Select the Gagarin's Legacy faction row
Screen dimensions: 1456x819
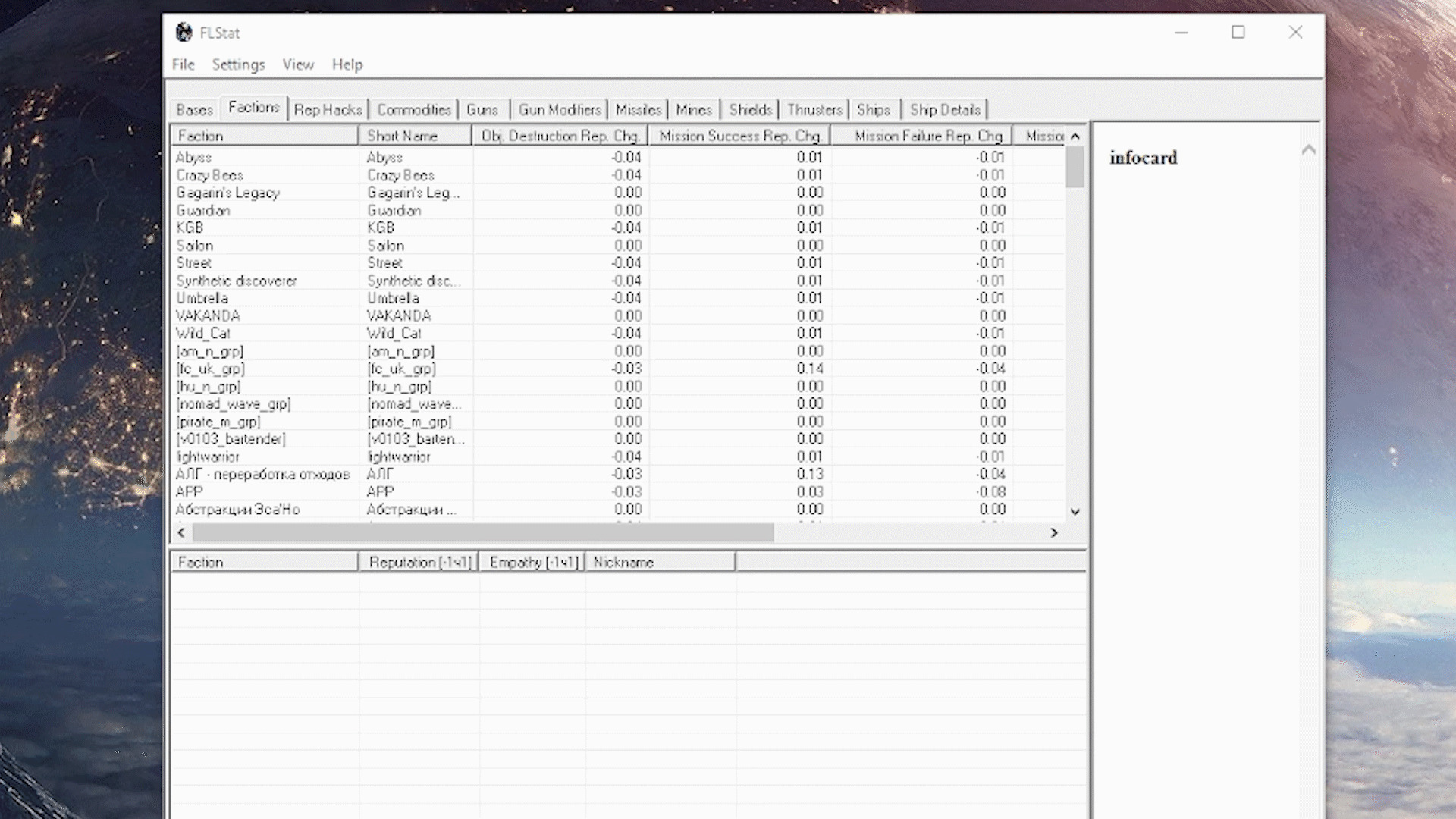click(x=618, y=193)
